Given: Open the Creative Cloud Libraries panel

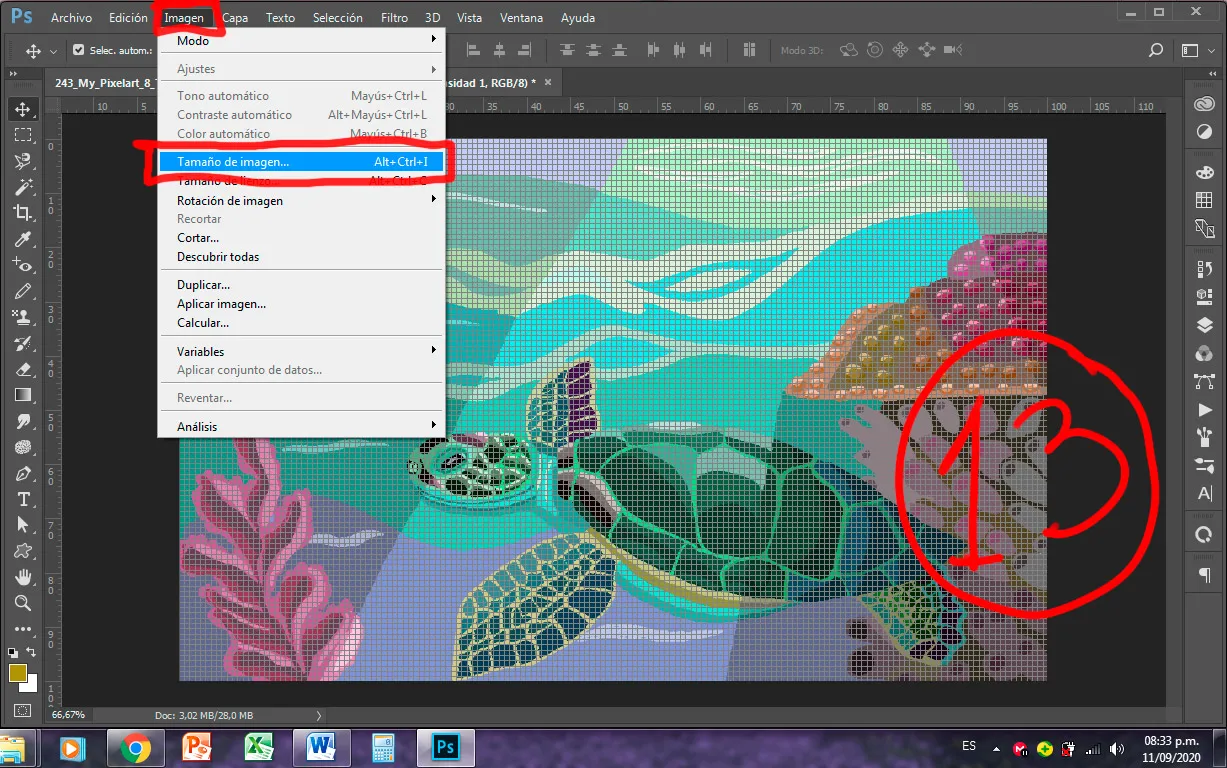Looking at the screenshot, I should click(1204, 106).
